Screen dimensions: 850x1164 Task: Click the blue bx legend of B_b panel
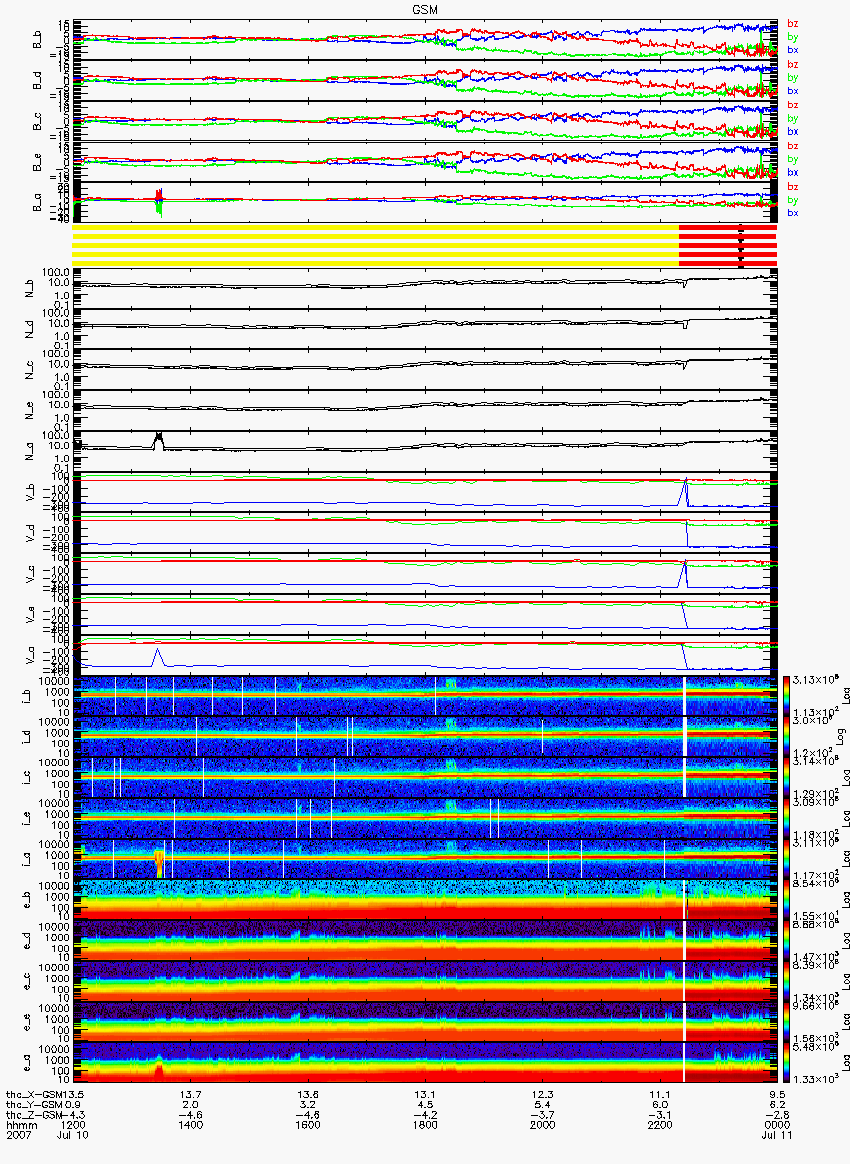point(793,50)
